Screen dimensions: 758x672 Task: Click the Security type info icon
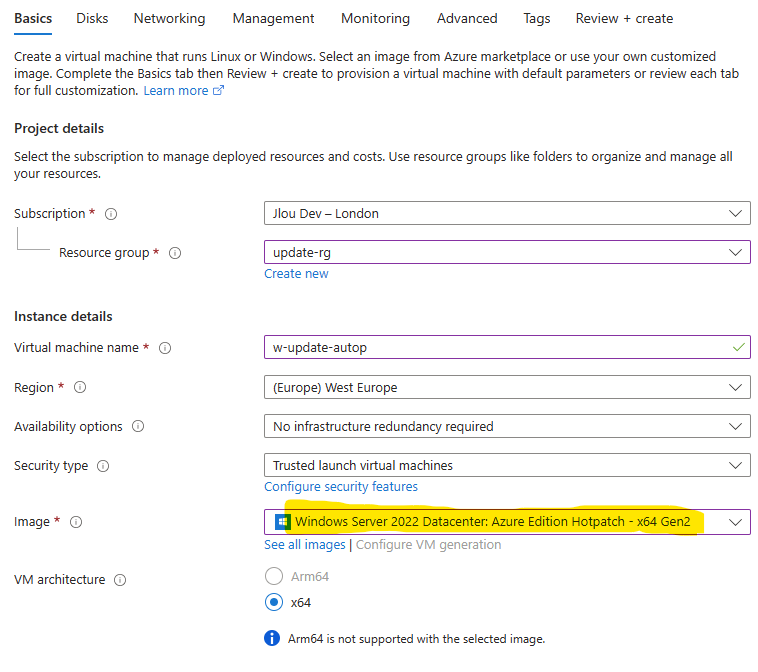pyautogui.click(x=103, y=466)
